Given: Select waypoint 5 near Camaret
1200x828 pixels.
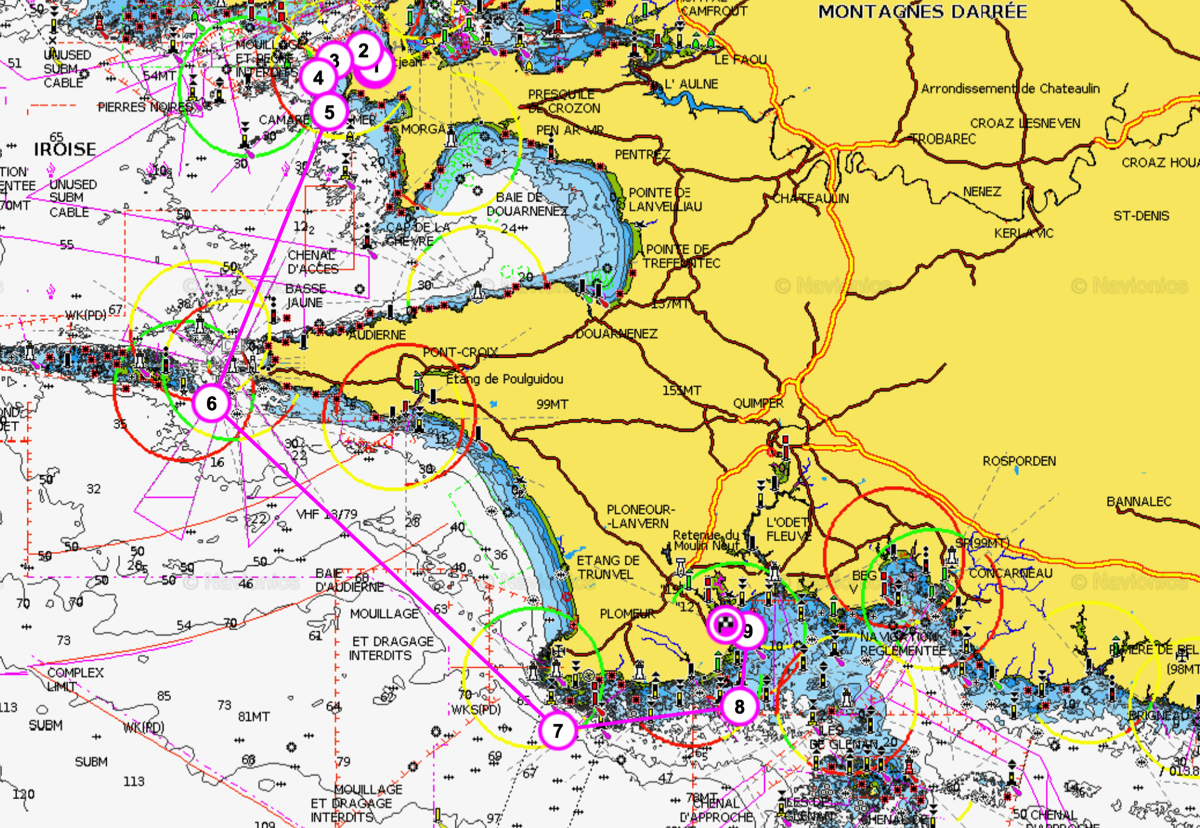Looking at the screenshot, I should point(329,111).
